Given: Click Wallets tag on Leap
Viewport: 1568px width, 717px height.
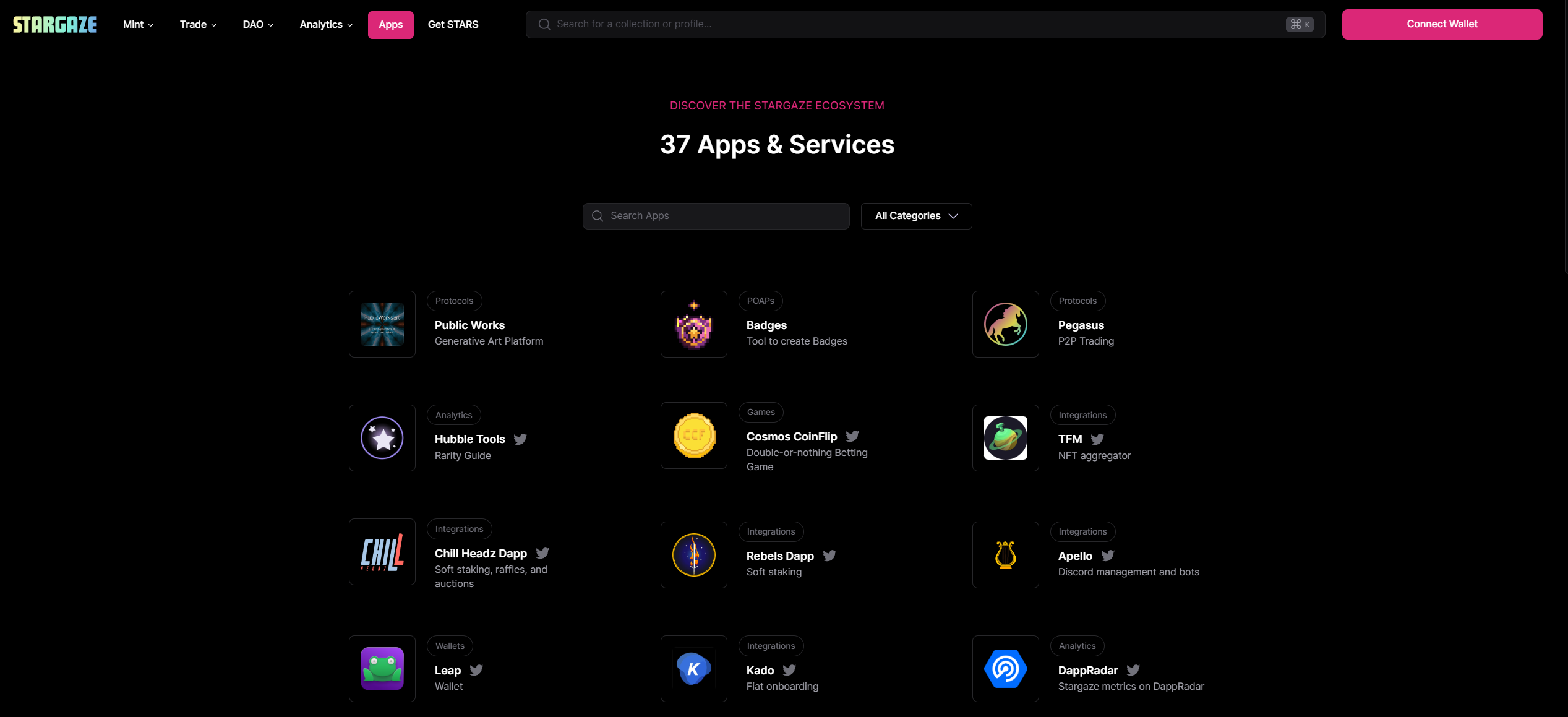Looking at the screenshot, I should click(450, 646).
